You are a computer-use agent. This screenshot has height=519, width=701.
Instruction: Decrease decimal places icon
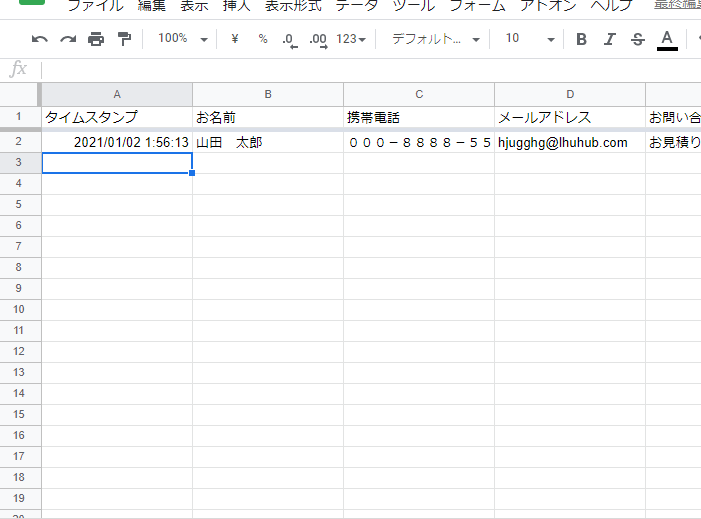pos(289,40)
